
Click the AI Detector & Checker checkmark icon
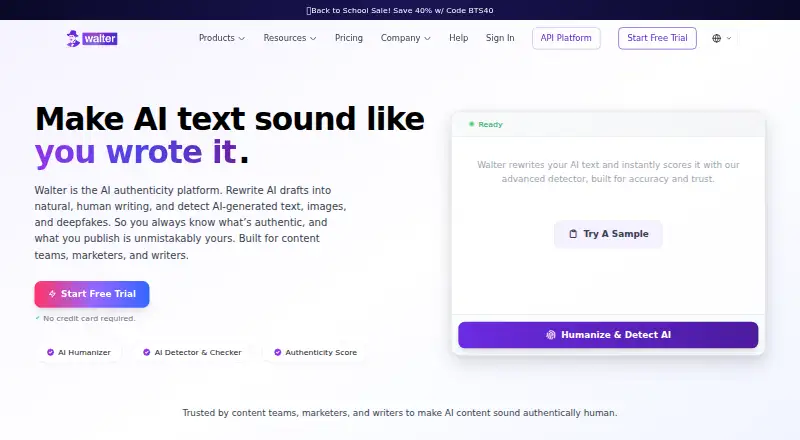tap(146, 352)
